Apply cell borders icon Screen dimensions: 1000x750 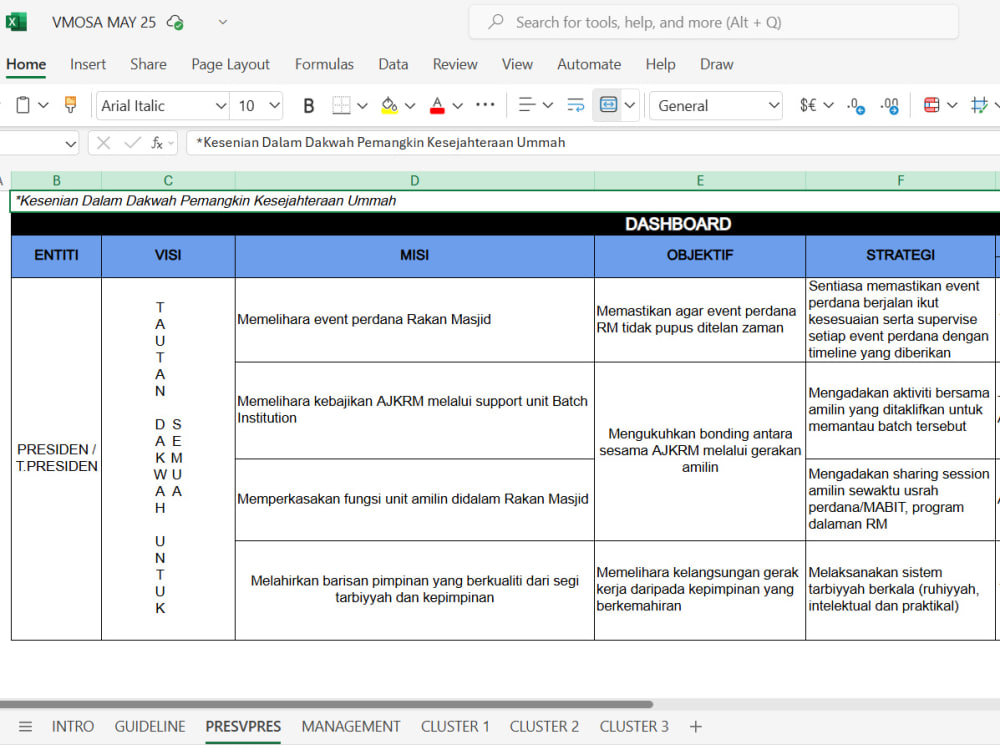point(342,105)
